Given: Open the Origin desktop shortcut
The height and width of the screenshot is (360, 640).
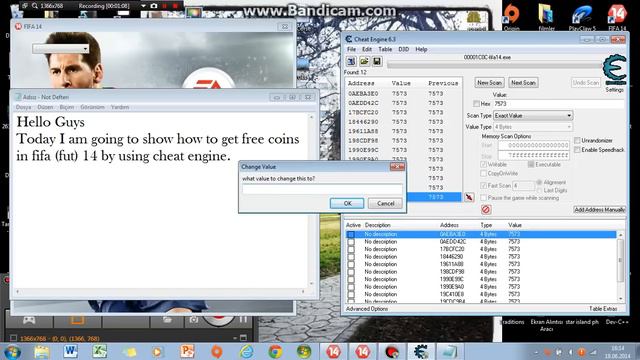Looking at the screenshot, I should click(511, 16).
